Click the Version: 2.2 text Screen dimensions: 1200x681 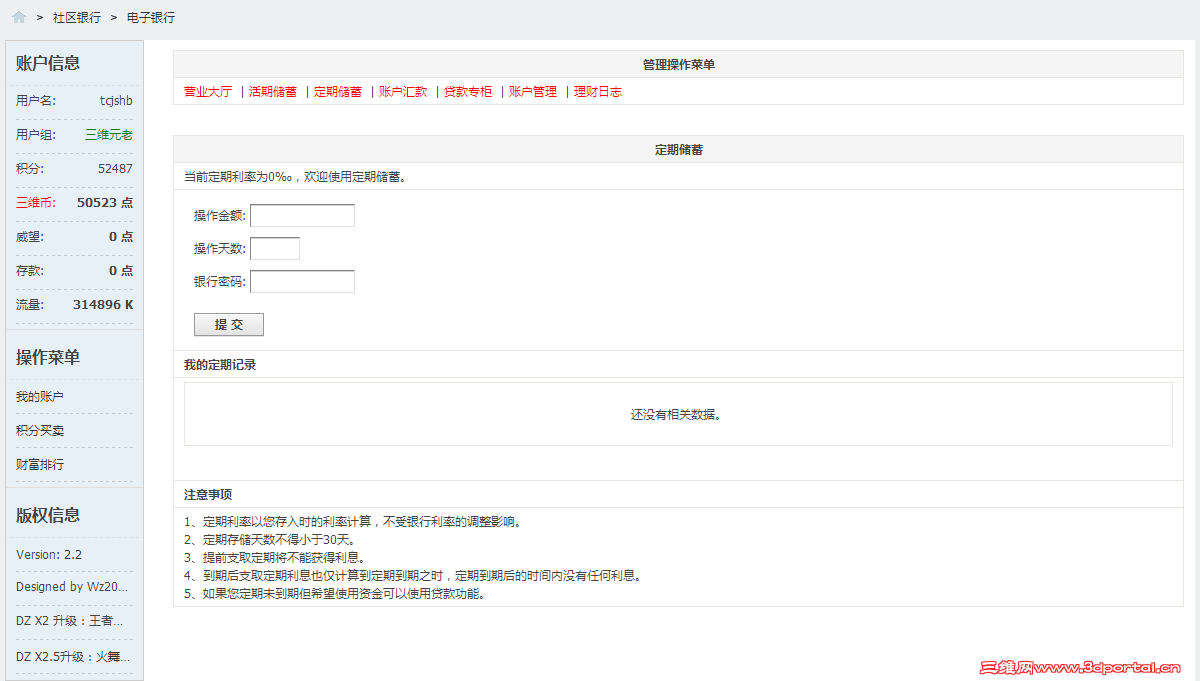(49, 555)
